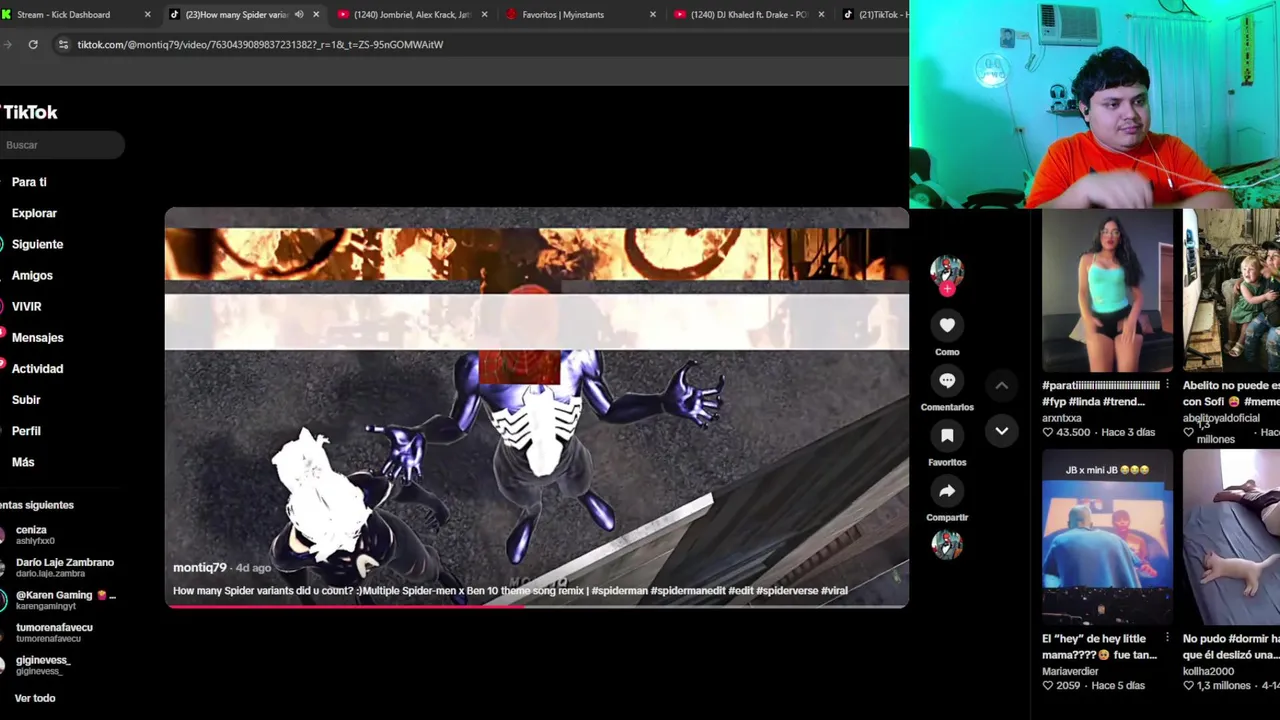Screen dimensions: 1280x720
Task: Click kollha2000 username under thumbnail
Action: click(x=1208, y=671)
